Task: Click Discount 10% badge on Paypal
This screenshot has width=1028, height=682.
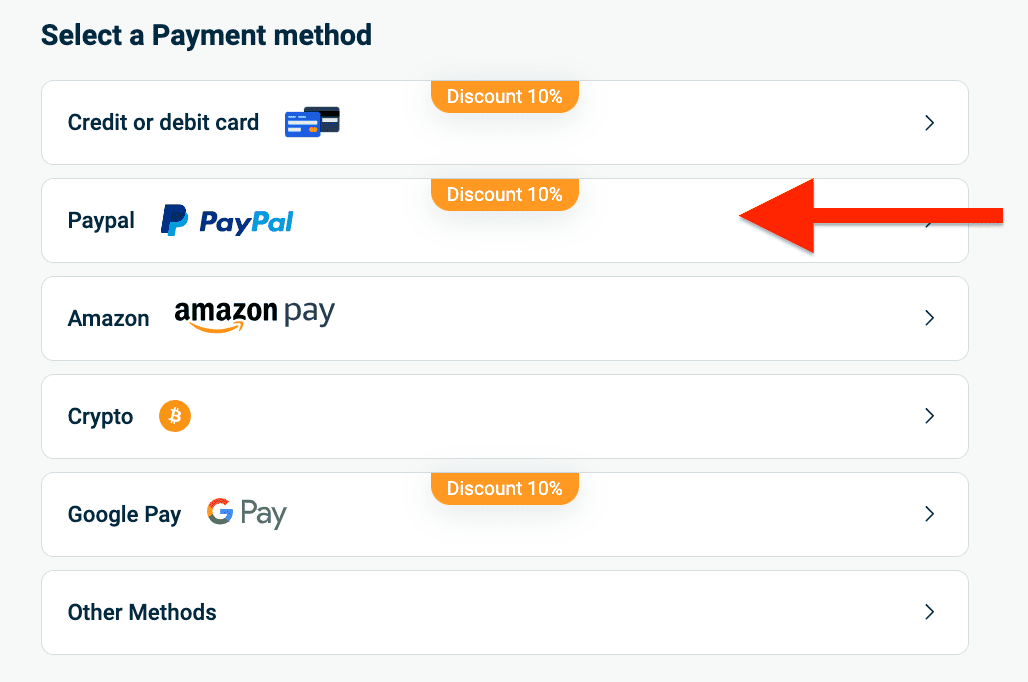Action: 505,194
